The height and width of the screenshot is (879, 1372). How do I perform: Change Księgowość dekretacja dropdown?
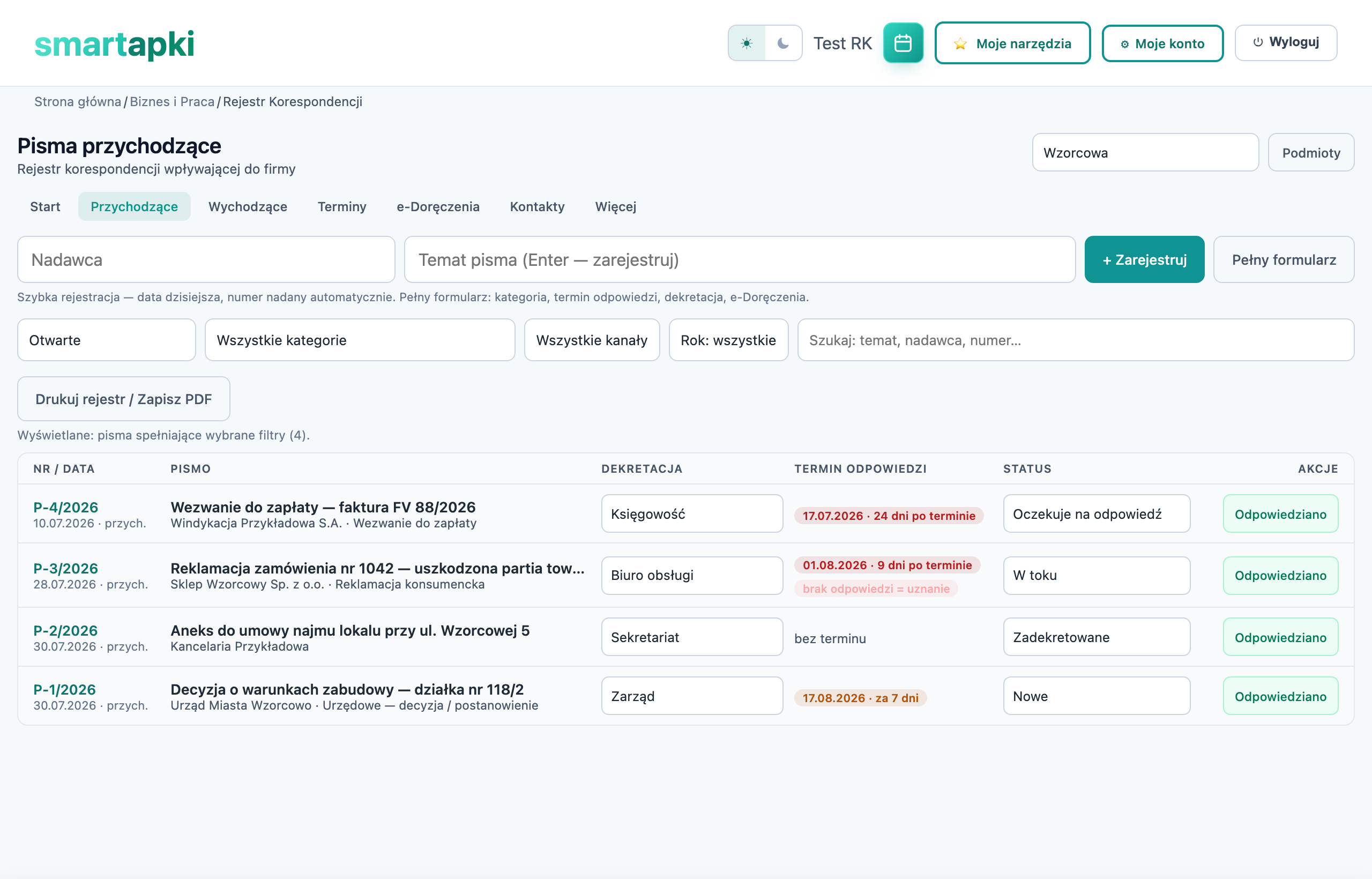point(692,513)
